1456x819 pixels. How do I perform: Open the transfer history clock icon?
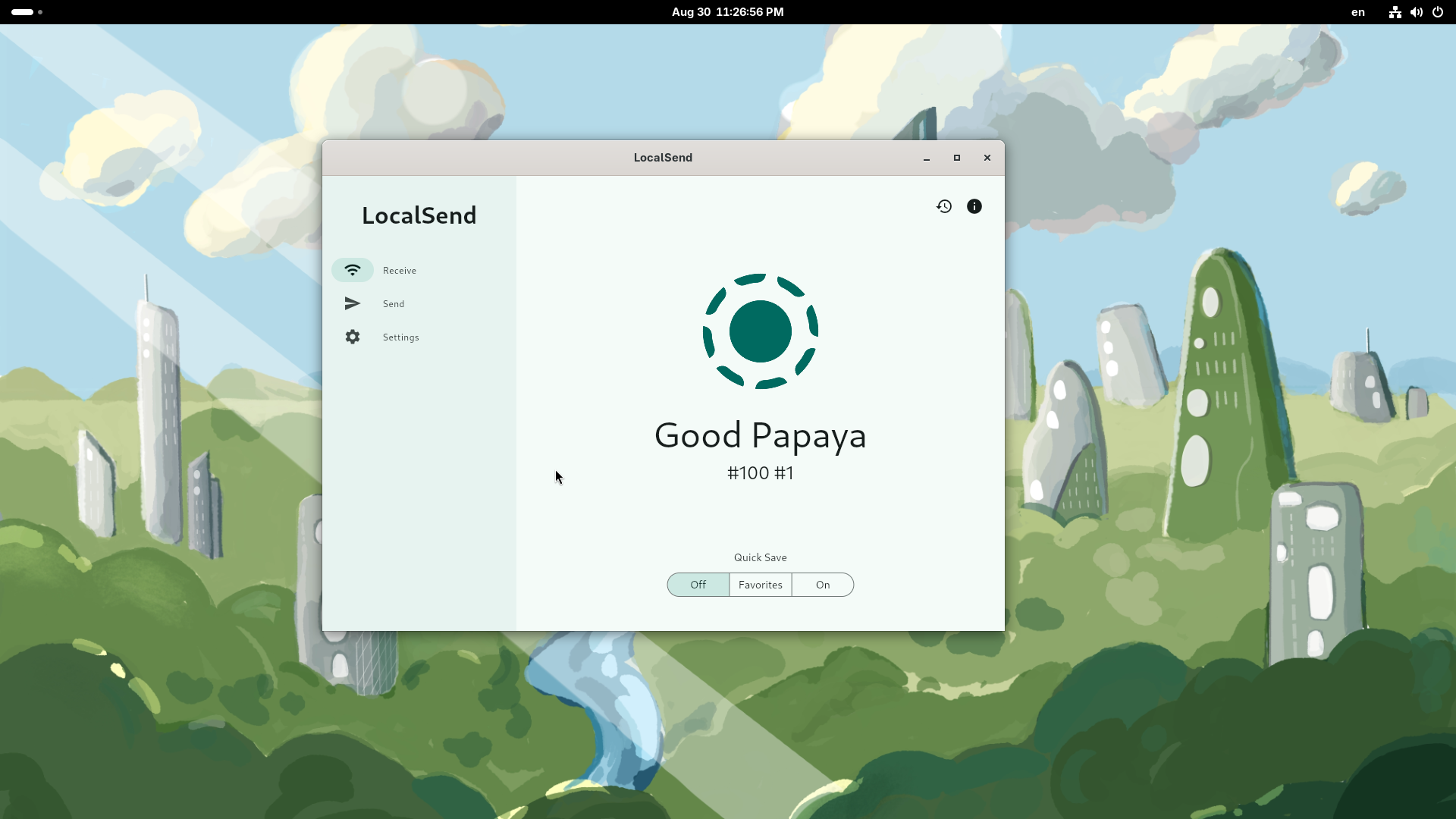pyautogui.click(x=943, y=206)
